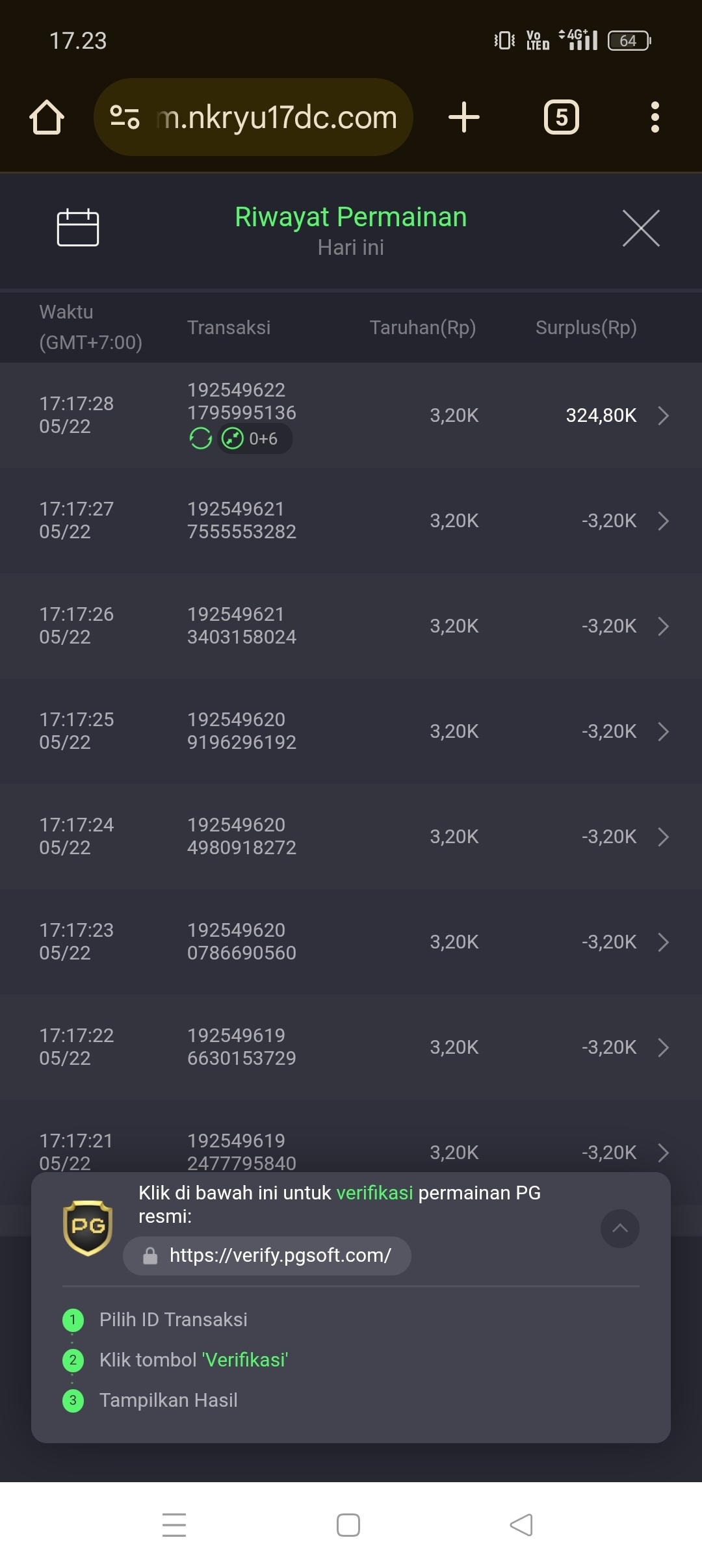Expand details for the 17:17:27 transaction
Viewport: 702px width, 1568px height.
[x=663, y=521]
